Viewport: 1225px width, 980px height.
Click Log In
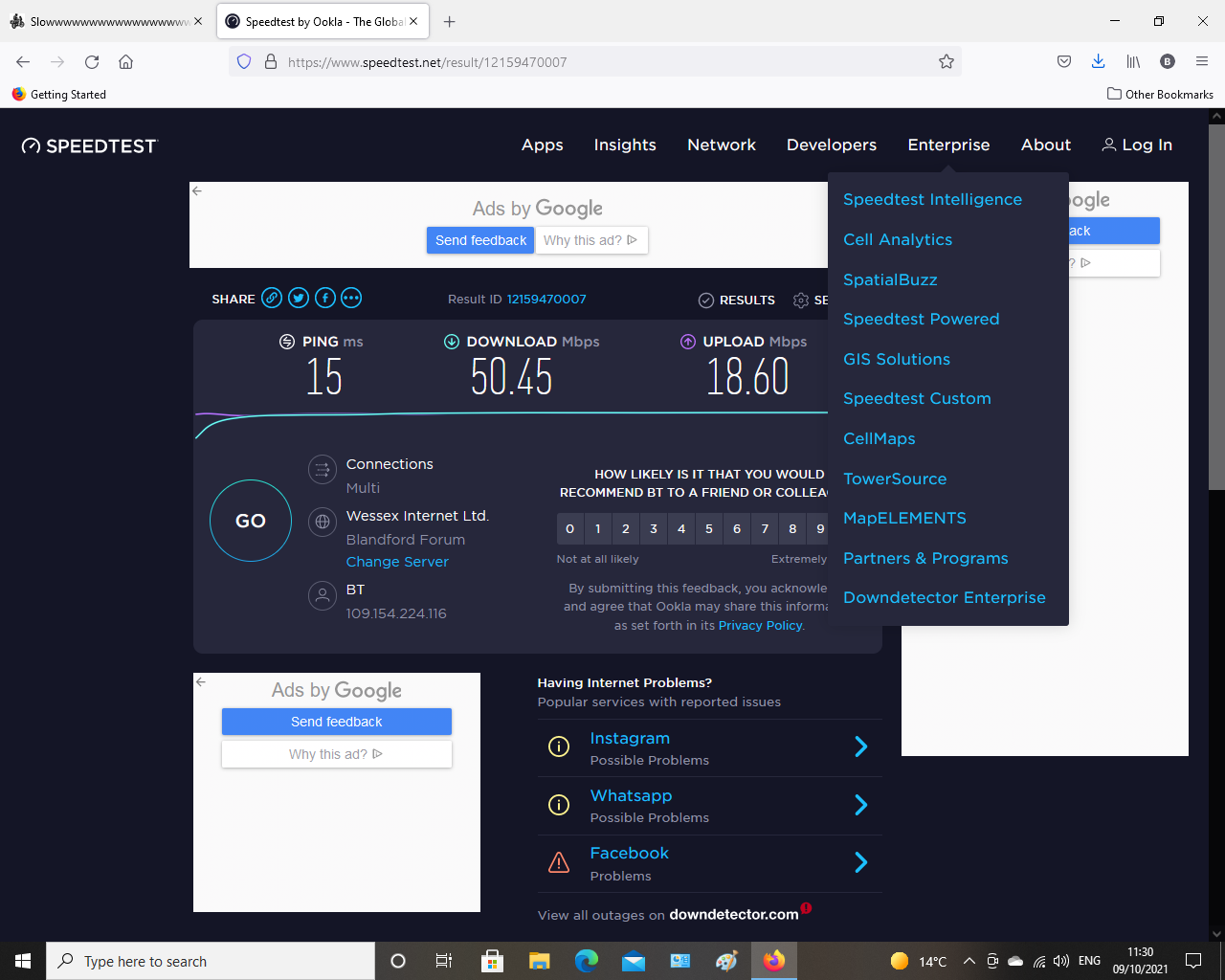pos(1137,145)
